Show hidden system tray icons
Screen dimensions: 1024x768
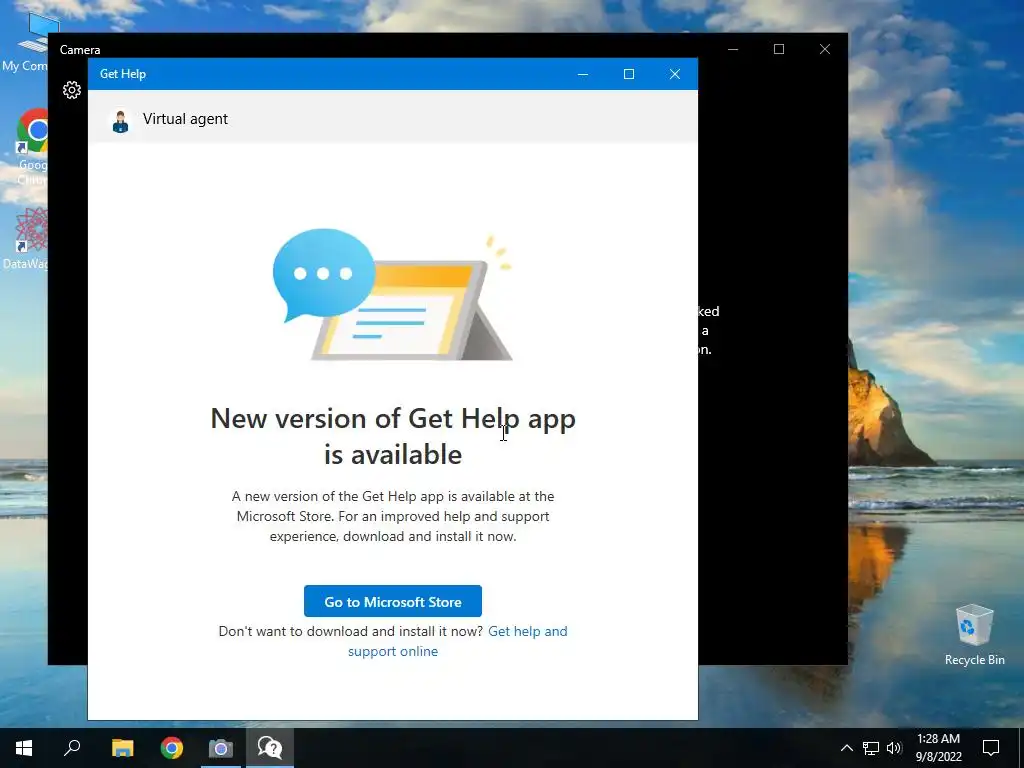pyautogui.click(x=846, y=748)
